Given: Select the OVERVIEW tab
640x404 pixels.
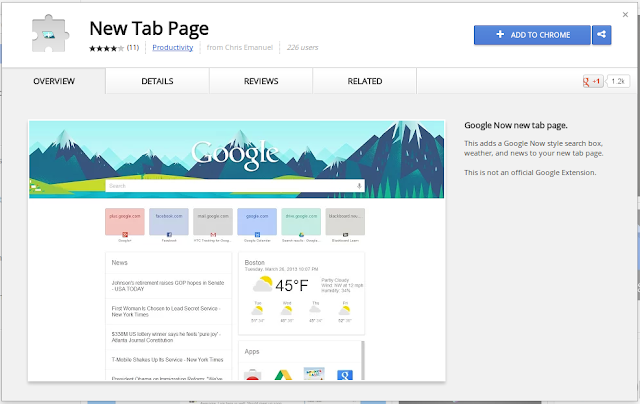Looking at the screenshot, I should 54,81.
